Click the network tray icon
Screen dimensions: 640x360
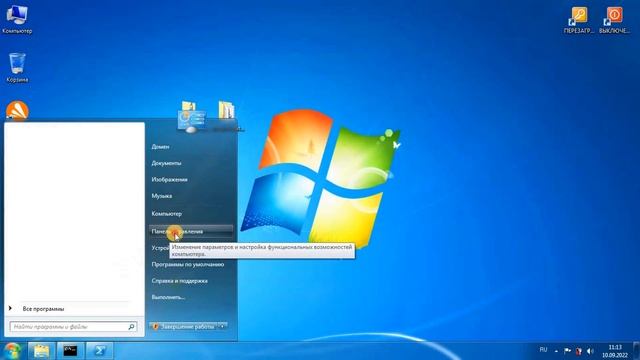[578, 351]
